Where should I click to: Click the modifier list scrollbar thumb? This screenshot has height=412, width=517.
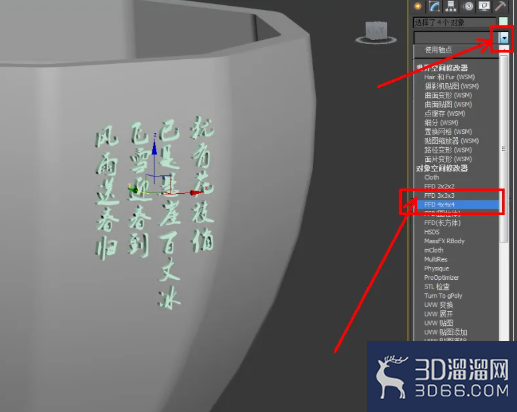tap(504, 148)
